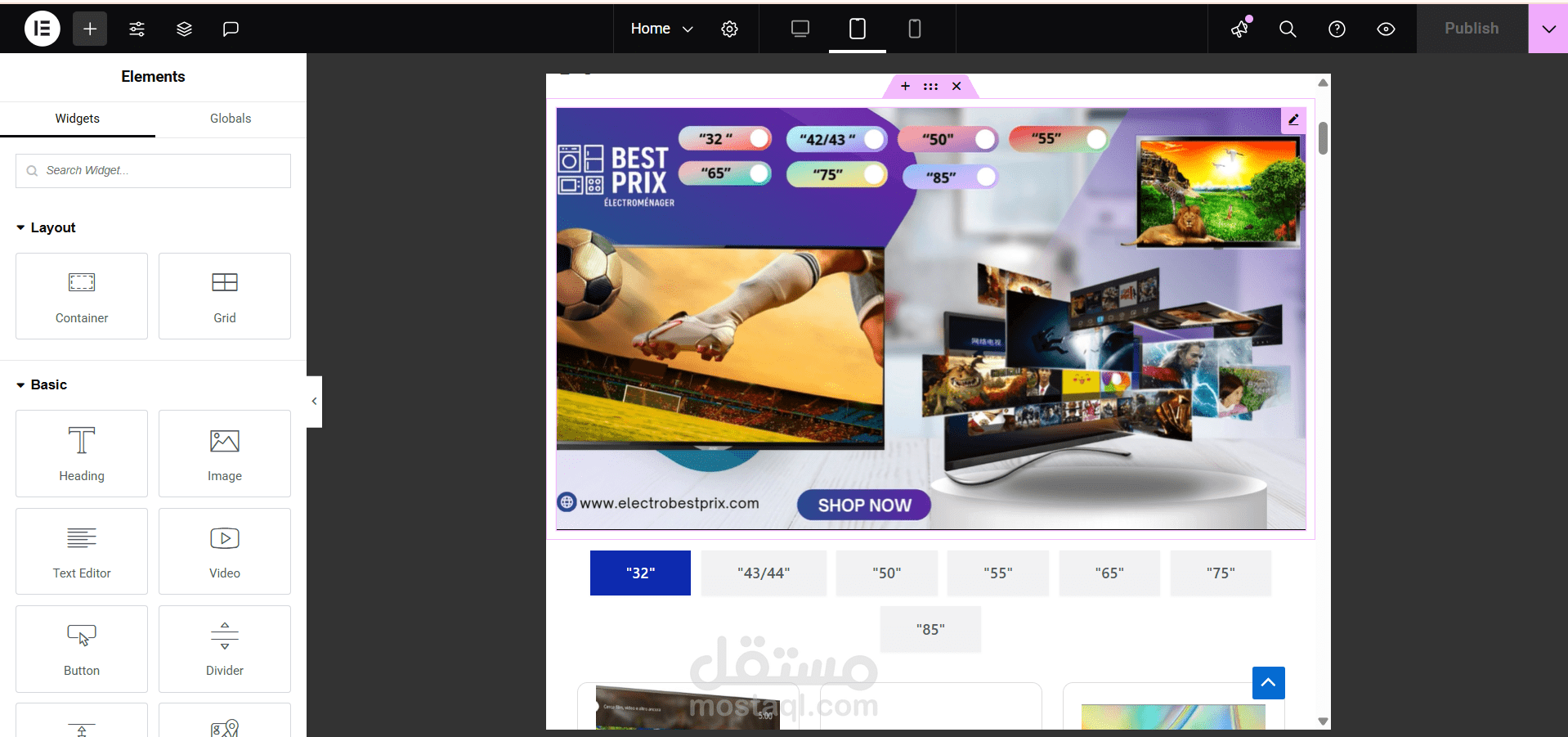Click the canvas scrollbar up arrow

pos(1323,83)
